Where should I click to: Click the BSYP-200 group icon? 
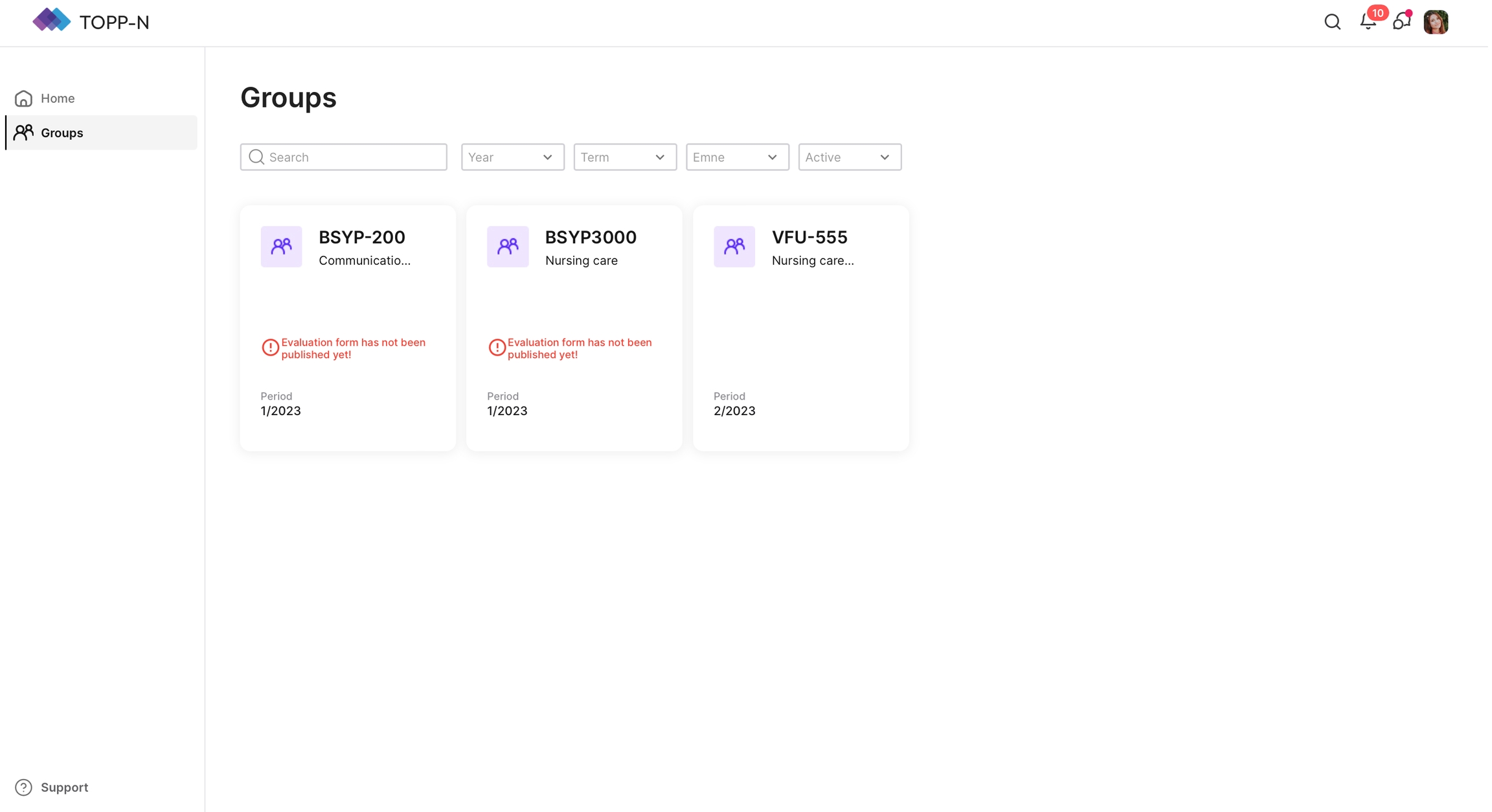click(281, 246)
